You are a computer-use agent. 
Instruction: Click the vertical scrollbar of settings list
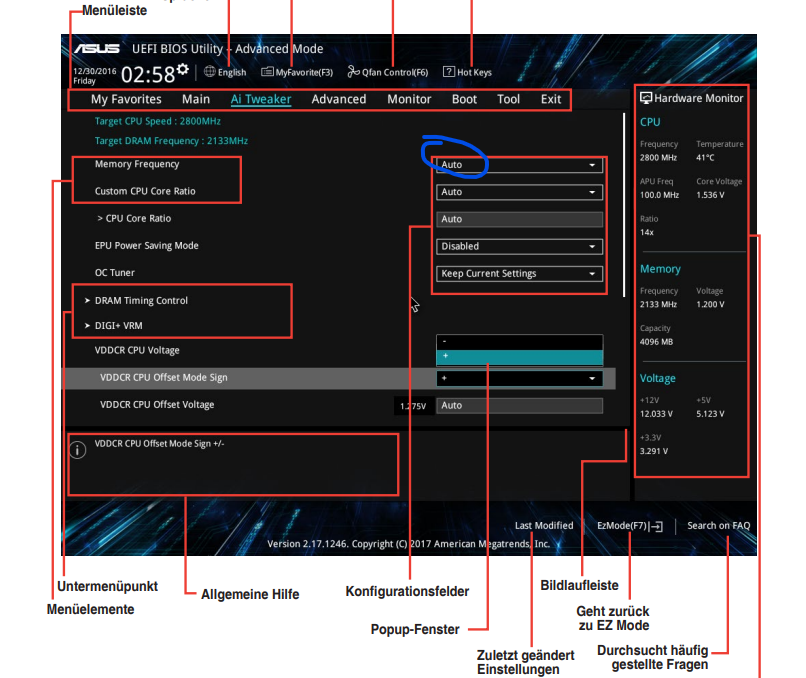(x=624, y=205)
